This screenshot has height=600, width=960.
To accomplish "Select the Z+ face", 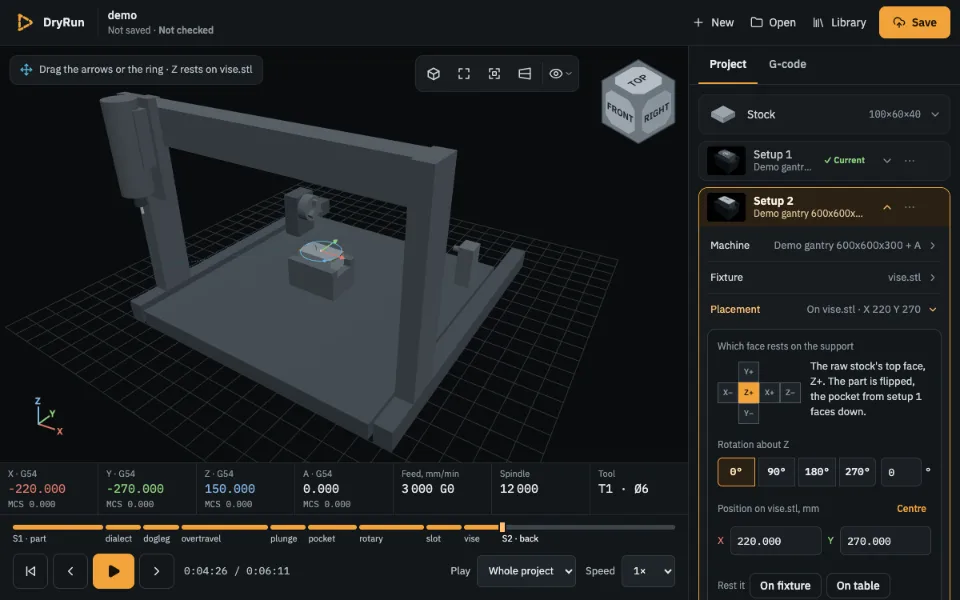I will pyautogui.click(x=748, y=392).
